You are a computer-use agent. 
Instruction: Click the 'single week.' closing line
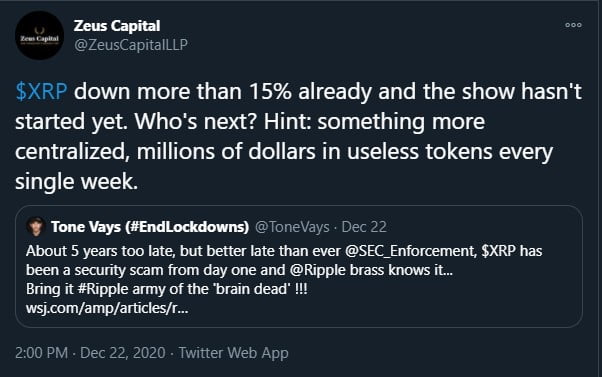pos(76,182)
